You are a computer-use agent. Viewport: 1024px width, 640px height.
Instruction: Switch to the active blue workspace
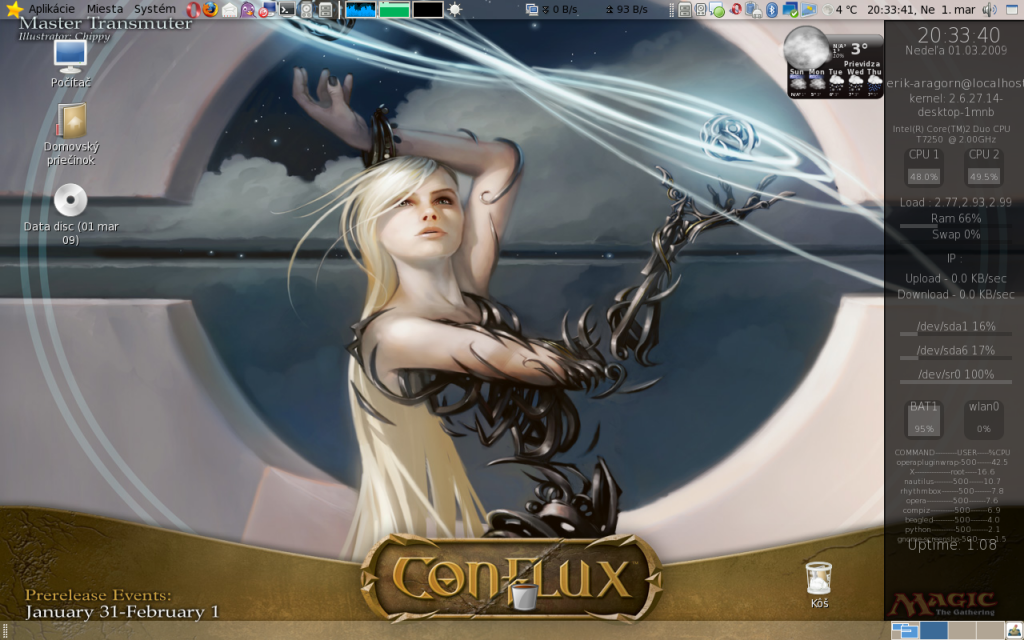[x=934, y=630]
